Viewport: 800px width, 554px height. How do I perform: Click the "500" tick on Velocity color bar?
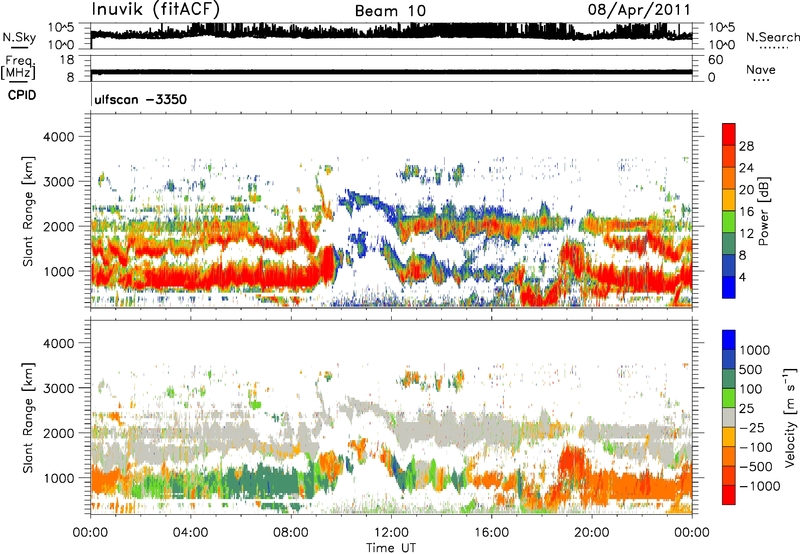(751, 369)
